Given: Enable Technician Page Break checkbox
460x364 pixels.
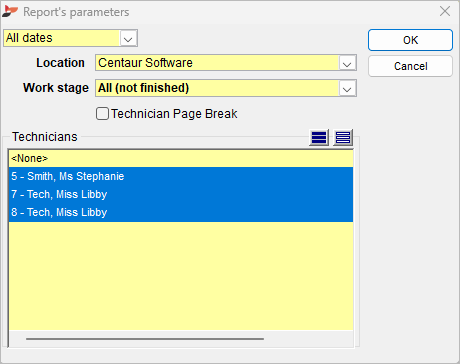Looking at the screenshot, I should click(102, 114).
